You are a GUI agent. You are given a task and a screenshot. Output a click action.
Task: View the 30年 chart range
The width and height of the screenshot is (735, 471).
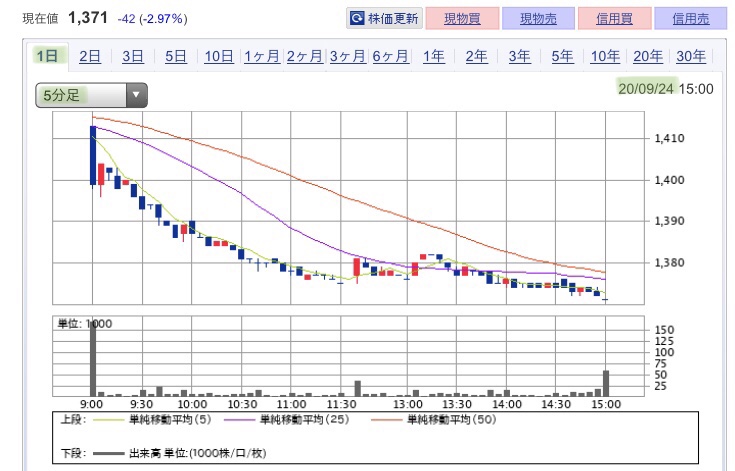coord(691,56)
